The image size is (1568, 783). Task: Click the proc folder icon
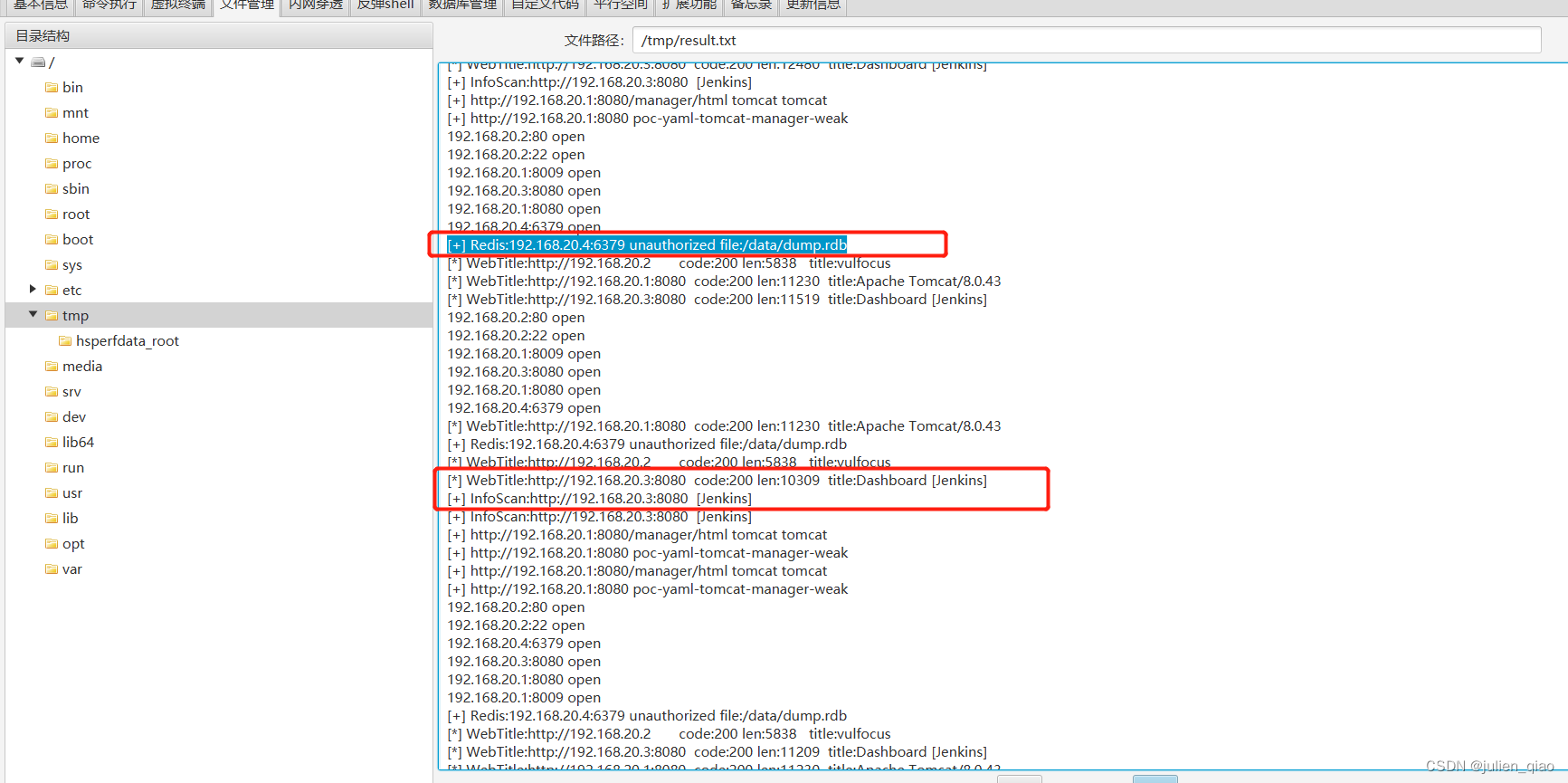click(x=52, y=164)
